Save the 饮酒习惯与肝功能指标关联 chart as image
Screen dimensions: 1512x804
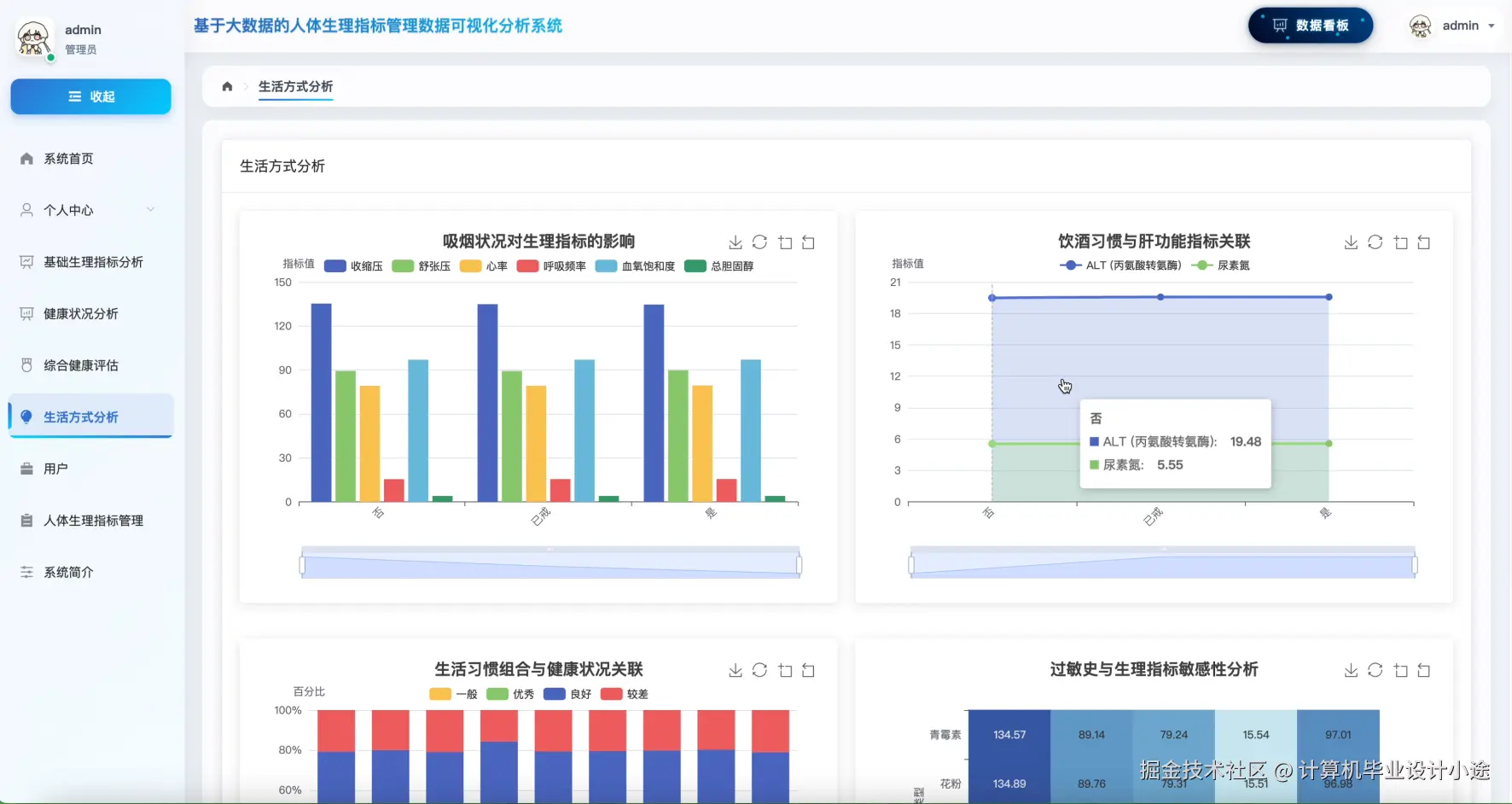click(1351, 242)
